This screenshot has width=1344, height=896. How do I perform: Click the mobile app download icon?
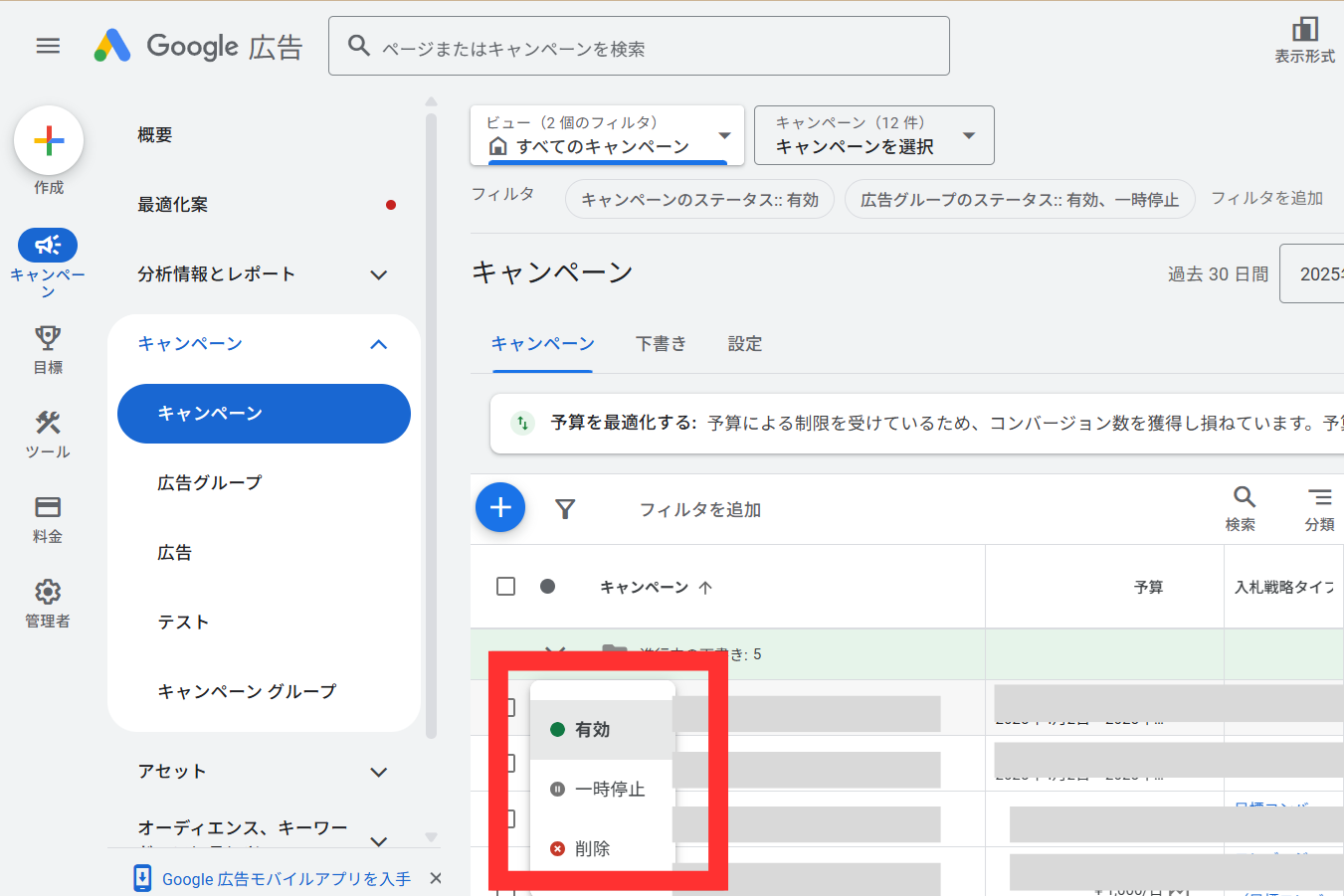[142, 878]
